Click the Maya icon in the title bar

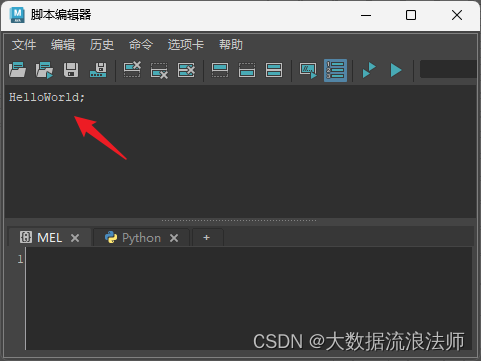[x=17, y=15]
